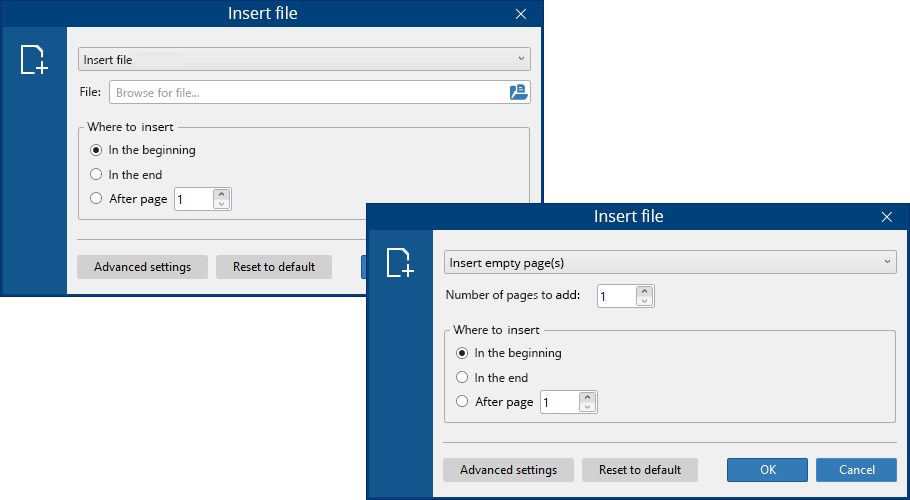Open Advanced settings in front dialog

(508, 470)
